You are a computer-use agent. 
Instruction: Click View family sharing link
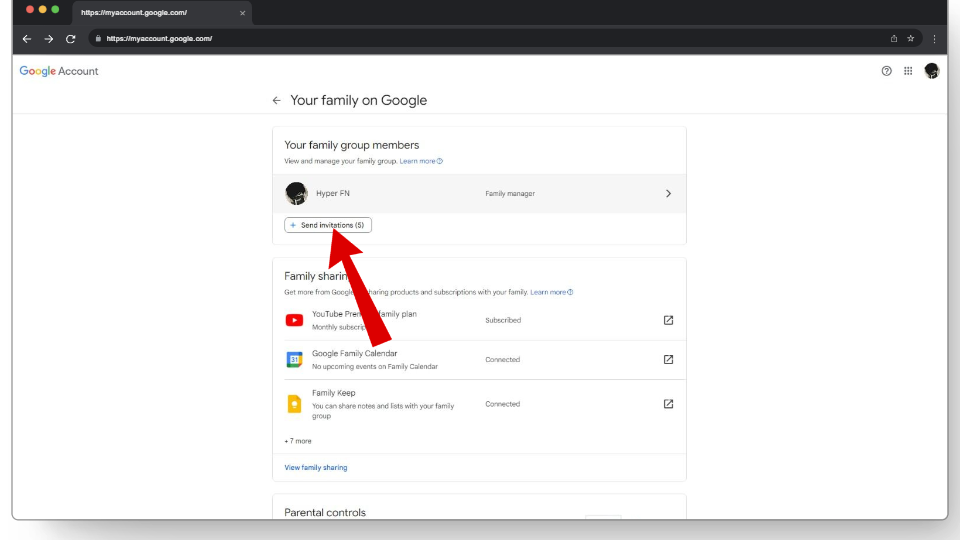coord(316,468)
